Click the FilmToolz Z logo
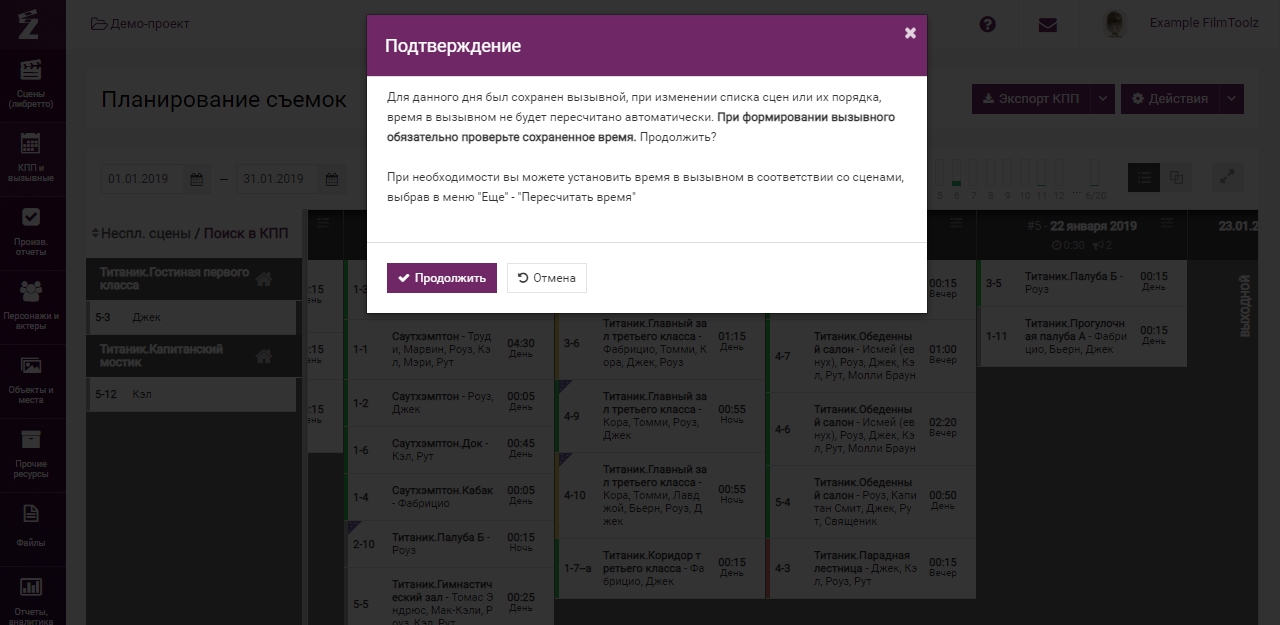This screenshot has height=625, width=1280. point(28,22)
